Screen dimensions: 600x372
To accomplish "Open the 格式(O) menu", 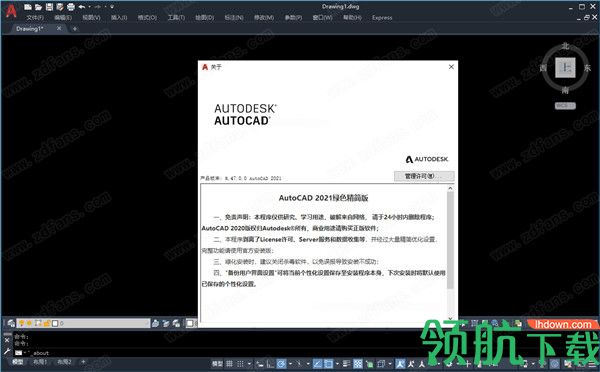I will pos(147,18).
